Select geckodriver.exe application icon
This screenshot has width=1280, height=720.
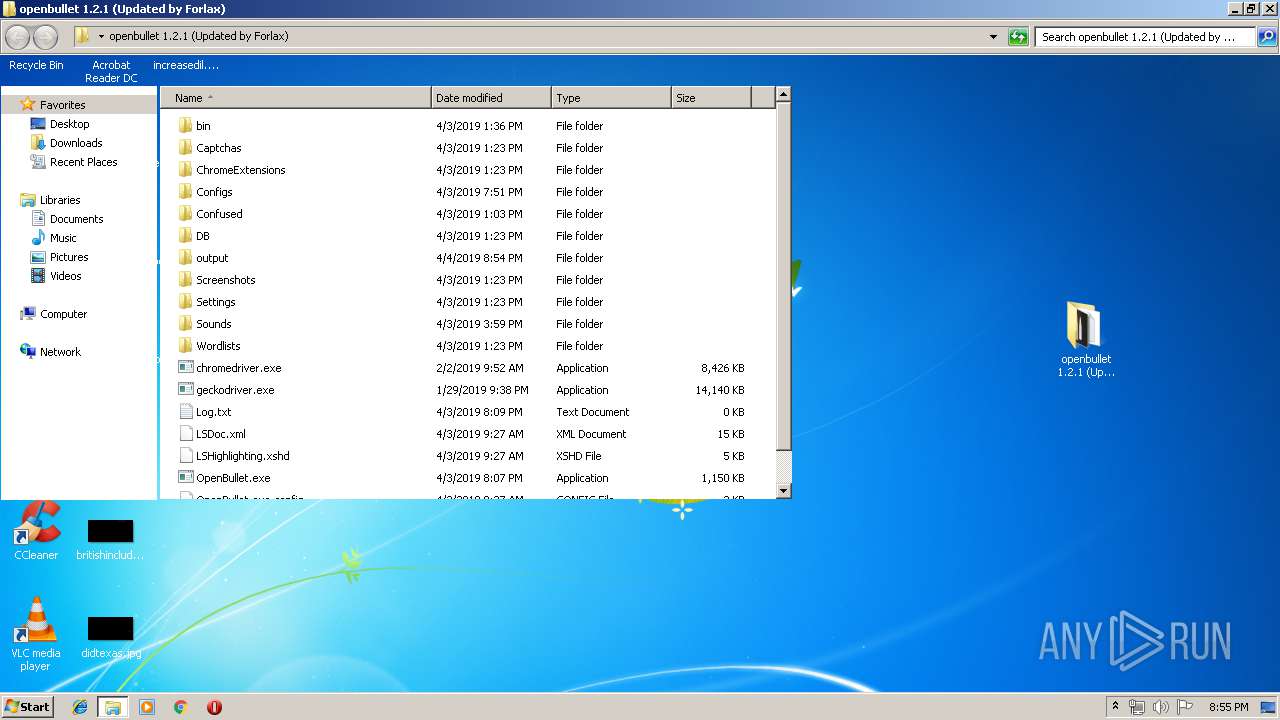(185, 390)
